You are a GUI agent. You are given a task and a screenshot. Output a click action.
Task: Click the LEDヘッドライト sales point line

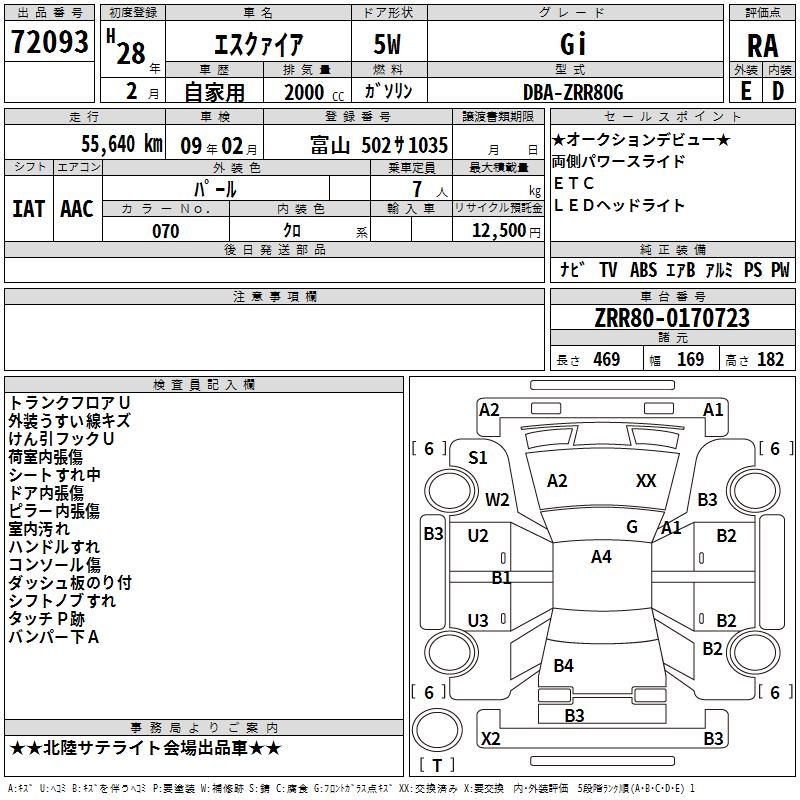[619, 206]
